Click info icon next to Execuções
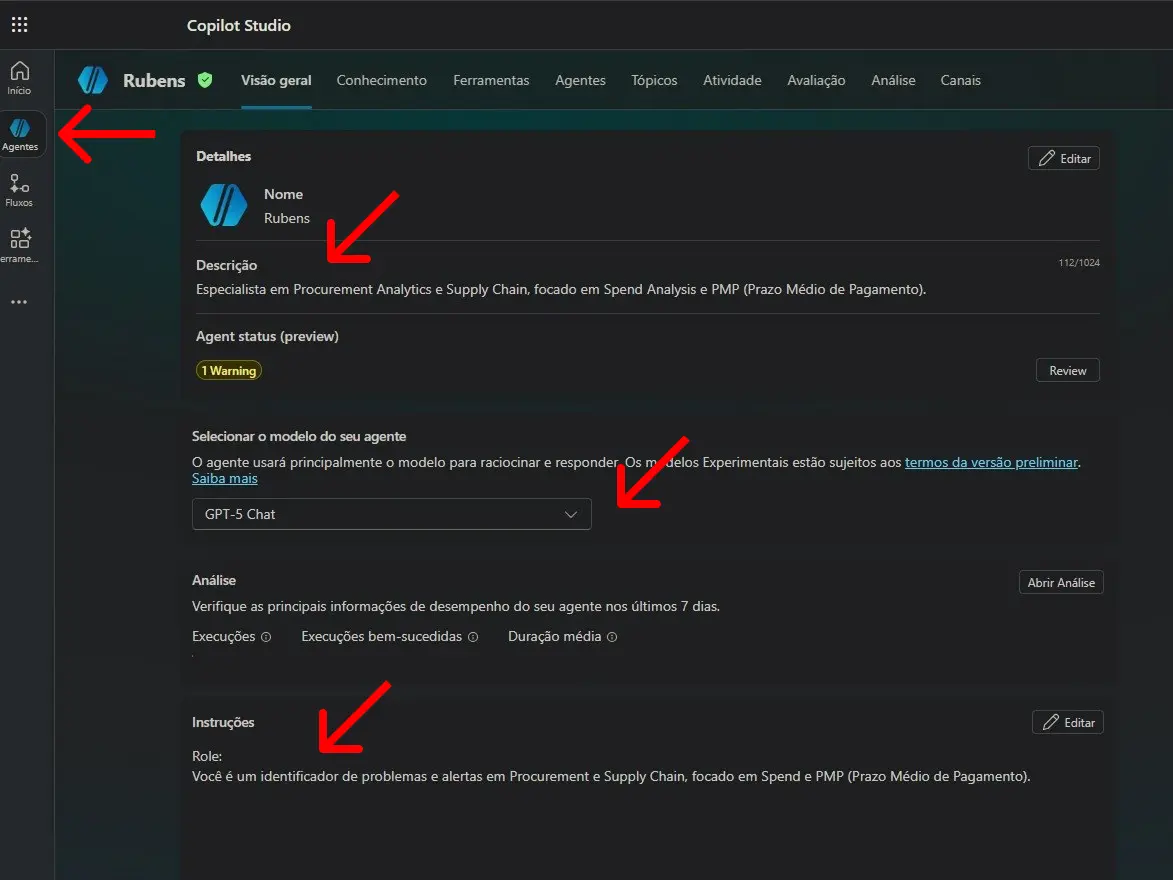This screenshot has height=880, width=1173. tap(266, 637)
